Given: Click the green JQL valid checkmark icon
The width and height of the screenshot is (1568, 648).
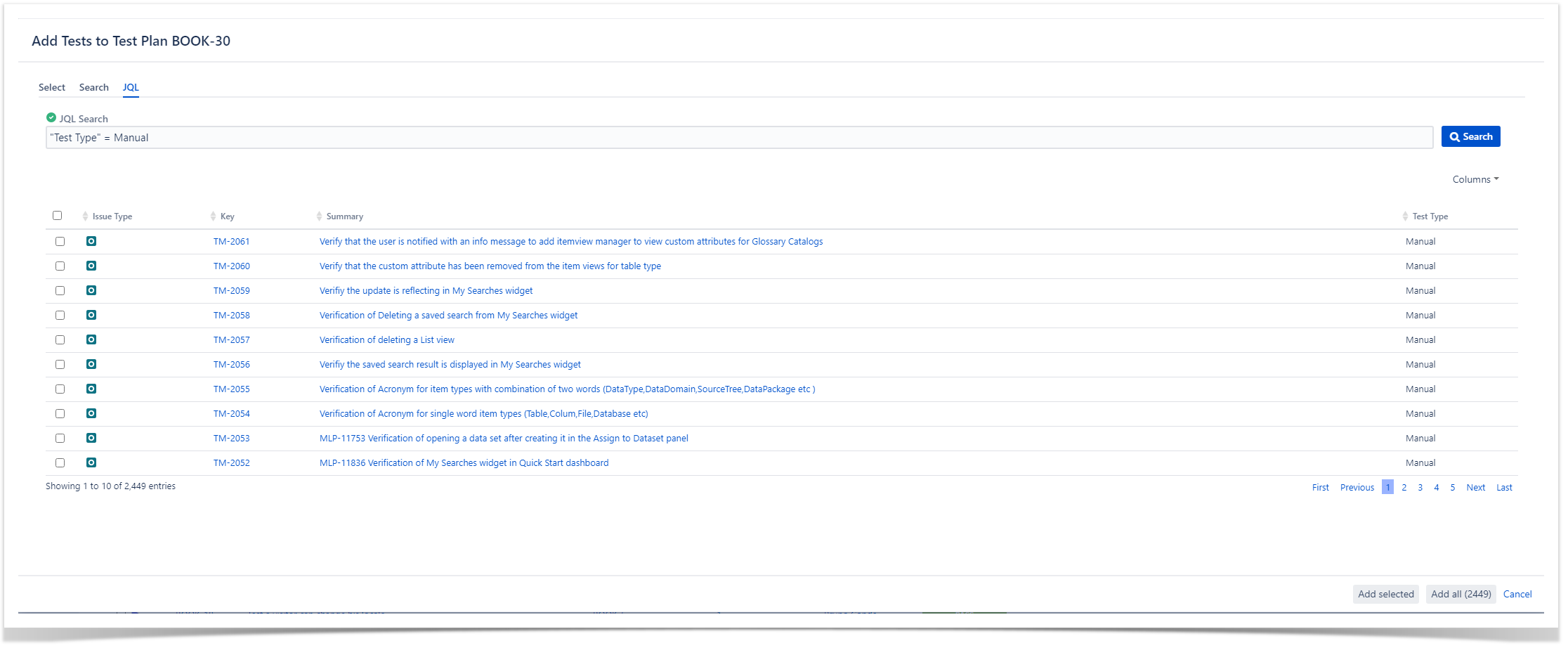Looking at the screenshot, I should click(x=51, y=117).
